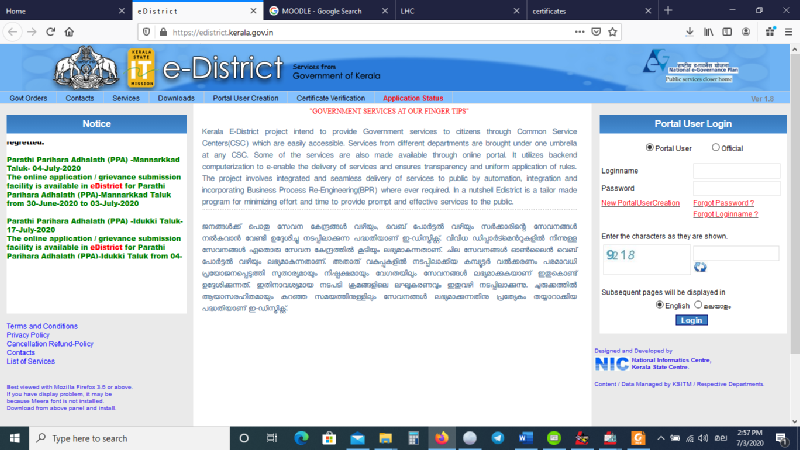Open a new browser tab
This screenshot has width=800, height=450.
pyautogui.click(x=668, y=10)
